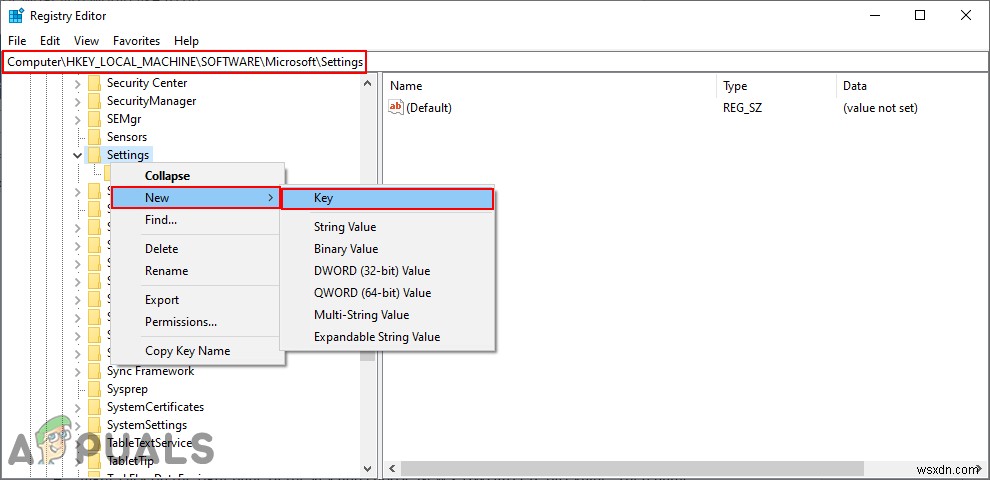Select the Security Center key
The image size is (990, 480).
pyautogui.click(x=146, y=83)
